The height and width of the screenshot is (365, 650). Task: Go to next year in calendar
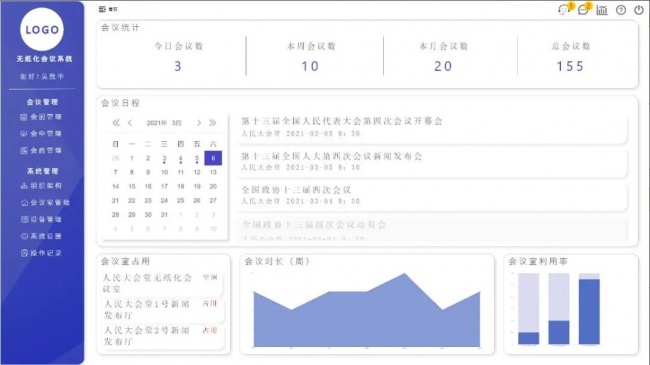click(x=213, y=123)
